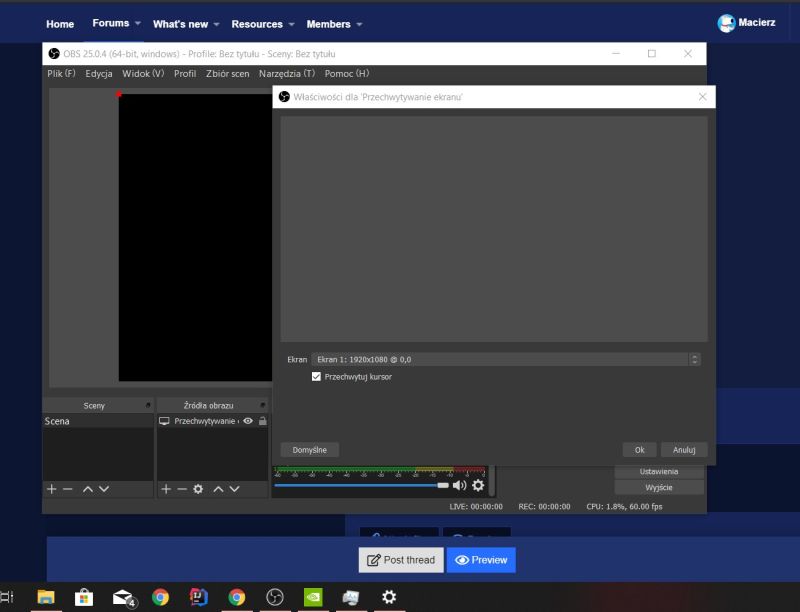
Task: Mute desktop audio via the speaker icon
Action: tap(459, 485)
